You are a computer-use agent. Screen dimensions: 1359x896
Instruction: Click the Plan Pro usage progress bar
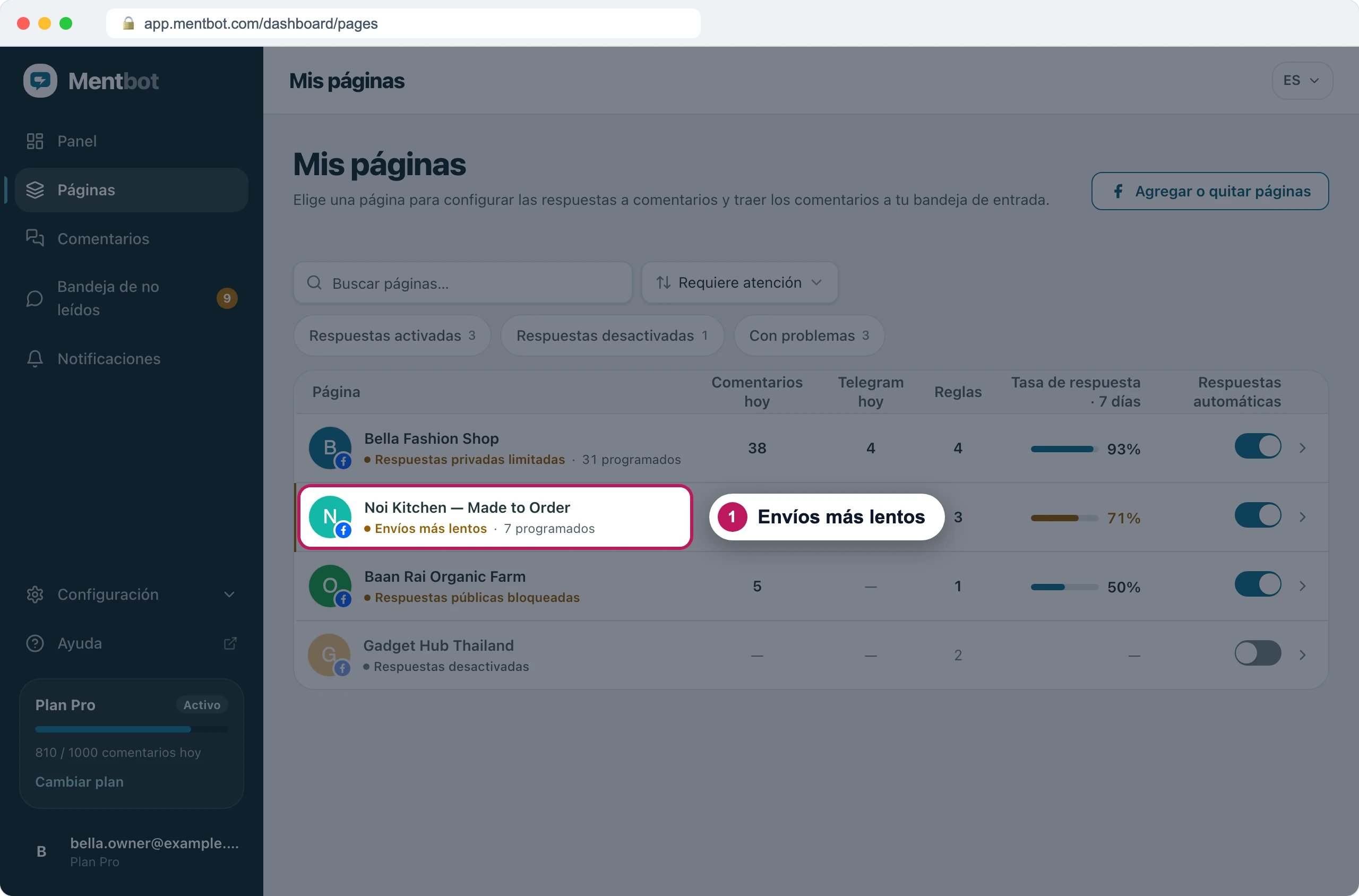point(132,729)
